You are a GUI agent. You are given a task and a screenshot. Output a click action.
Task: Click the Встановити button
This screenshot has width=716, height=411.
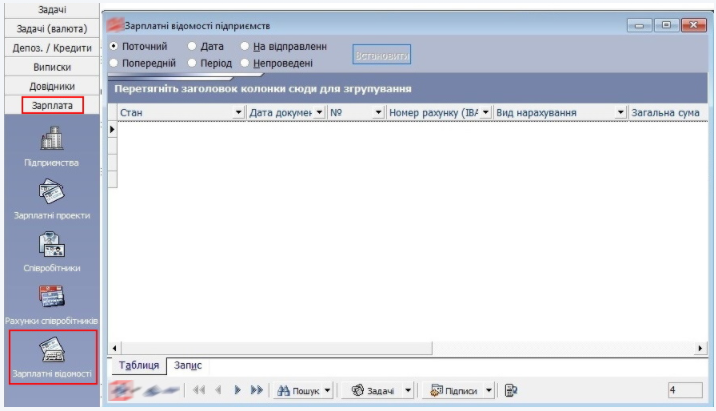point(382,55)
